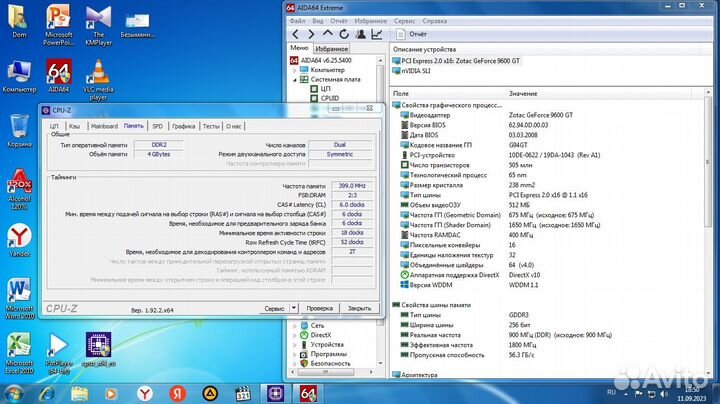Open the Dom desktop folder icon
The height and width of the screenshot is (404, 720).
19,22
